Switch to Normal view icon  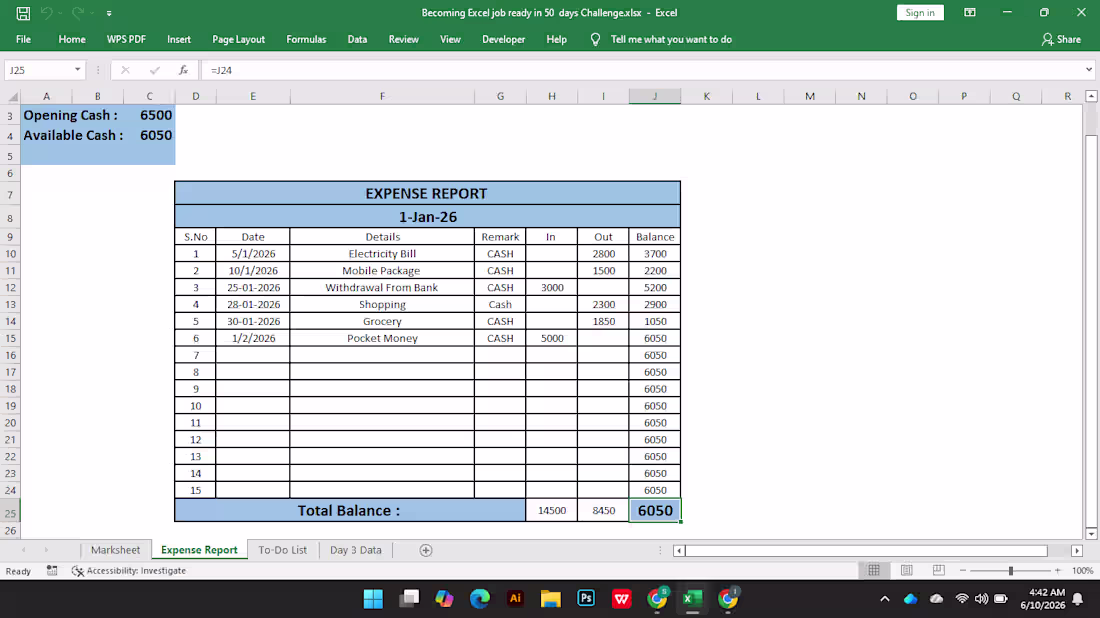[874, 570]
